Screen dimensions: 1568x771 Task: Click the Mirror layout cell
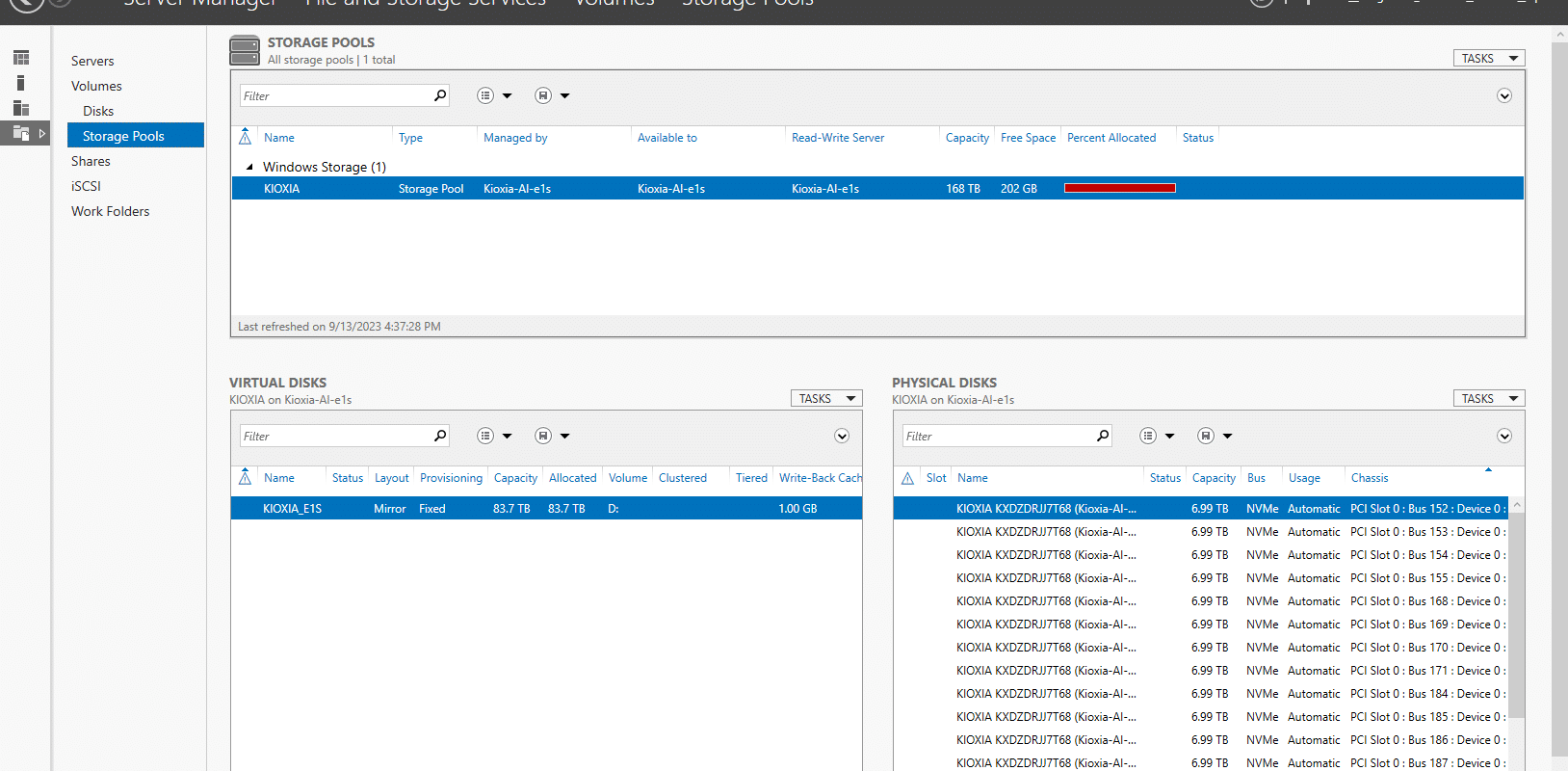[390, 509]
